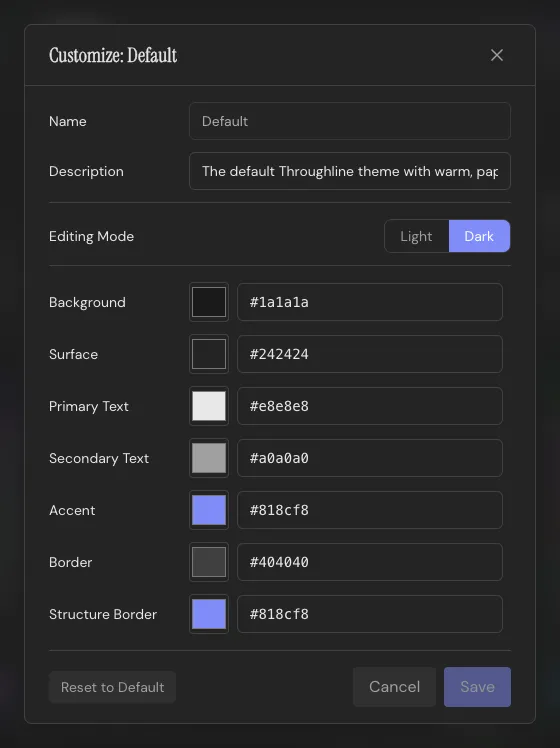Click the Customize: Default title

113,55
